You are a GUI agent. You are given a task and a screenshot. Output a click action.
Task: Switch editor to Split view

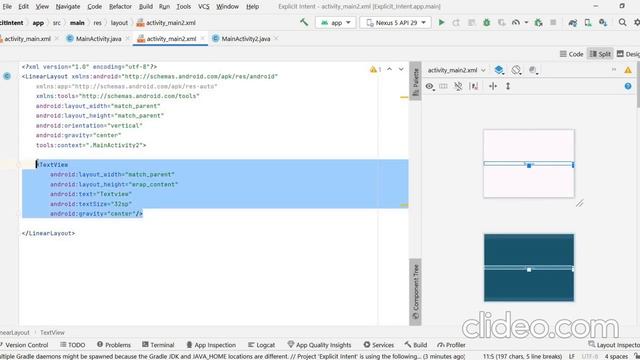tap(600, 54)
